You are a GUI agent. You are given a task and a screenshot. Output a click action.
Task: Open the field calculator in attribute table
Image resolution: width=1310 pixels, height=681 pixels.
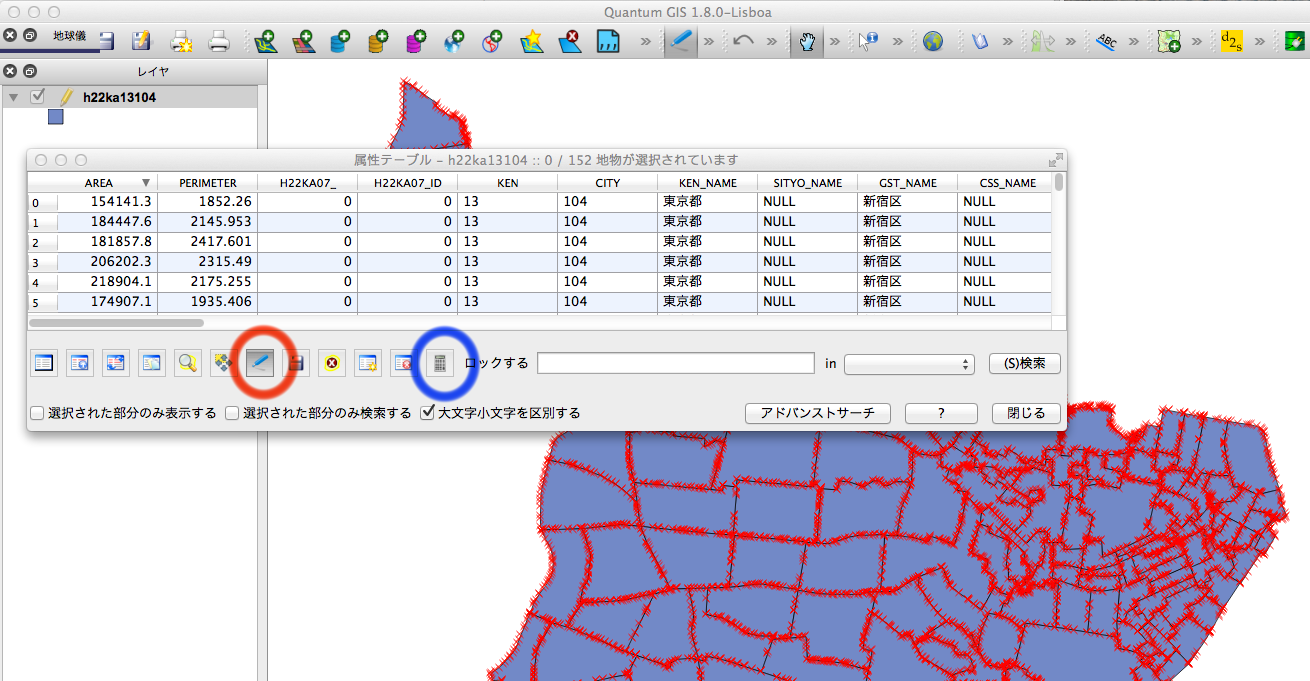point(438,363)
